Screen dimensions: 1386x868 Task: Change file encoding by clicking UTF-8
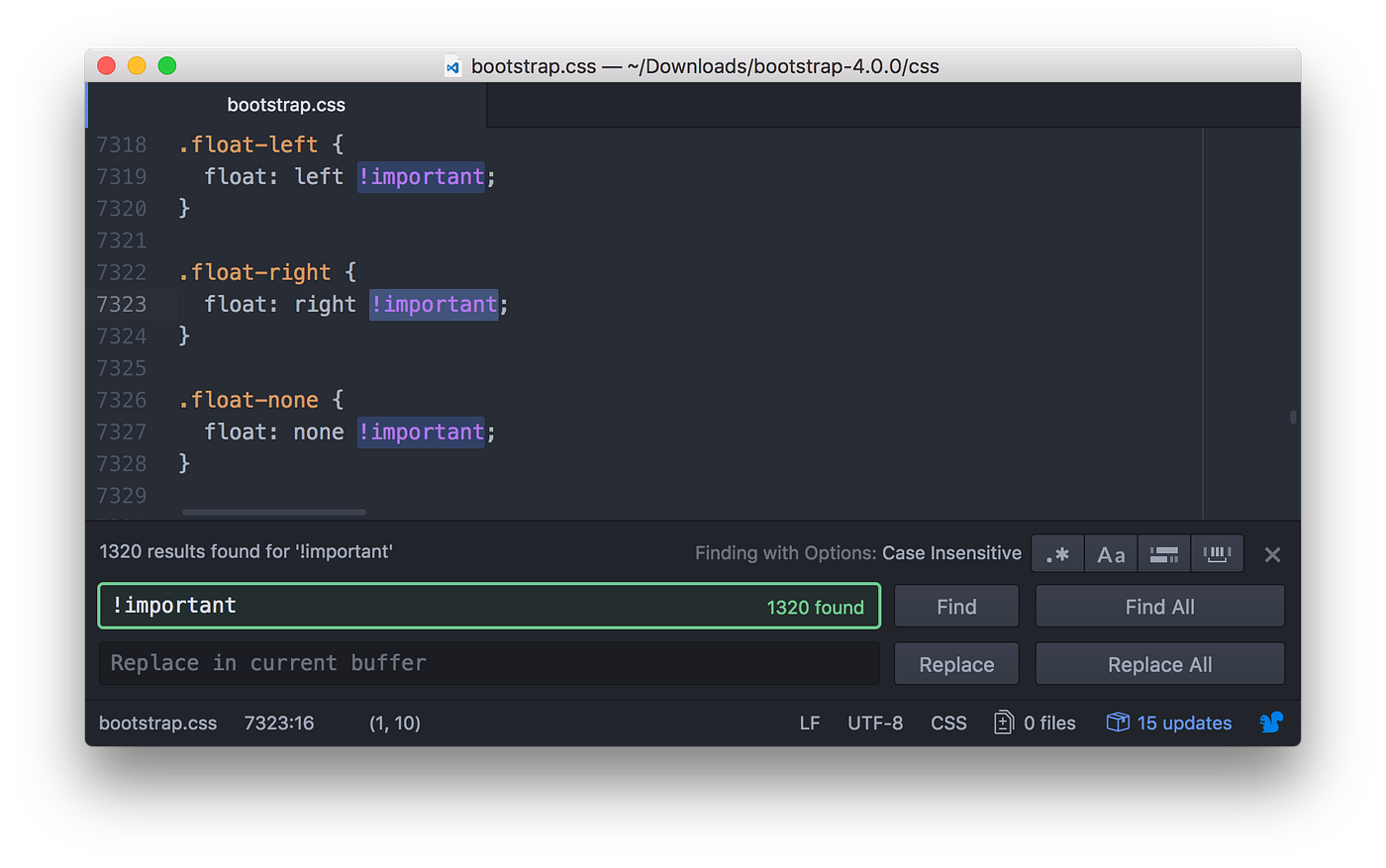point(875,723)
